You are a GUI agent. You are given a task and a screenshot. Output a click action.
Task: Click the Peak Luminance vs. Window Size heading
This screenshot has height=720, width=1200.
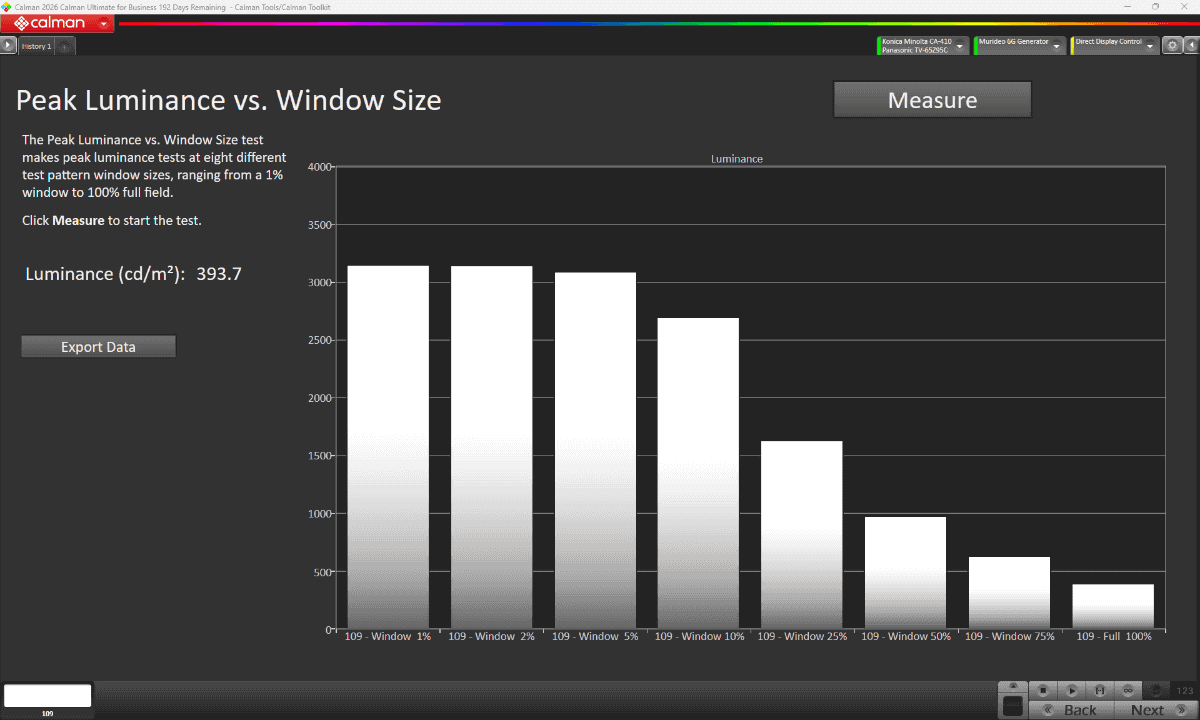tap(228, 100)
